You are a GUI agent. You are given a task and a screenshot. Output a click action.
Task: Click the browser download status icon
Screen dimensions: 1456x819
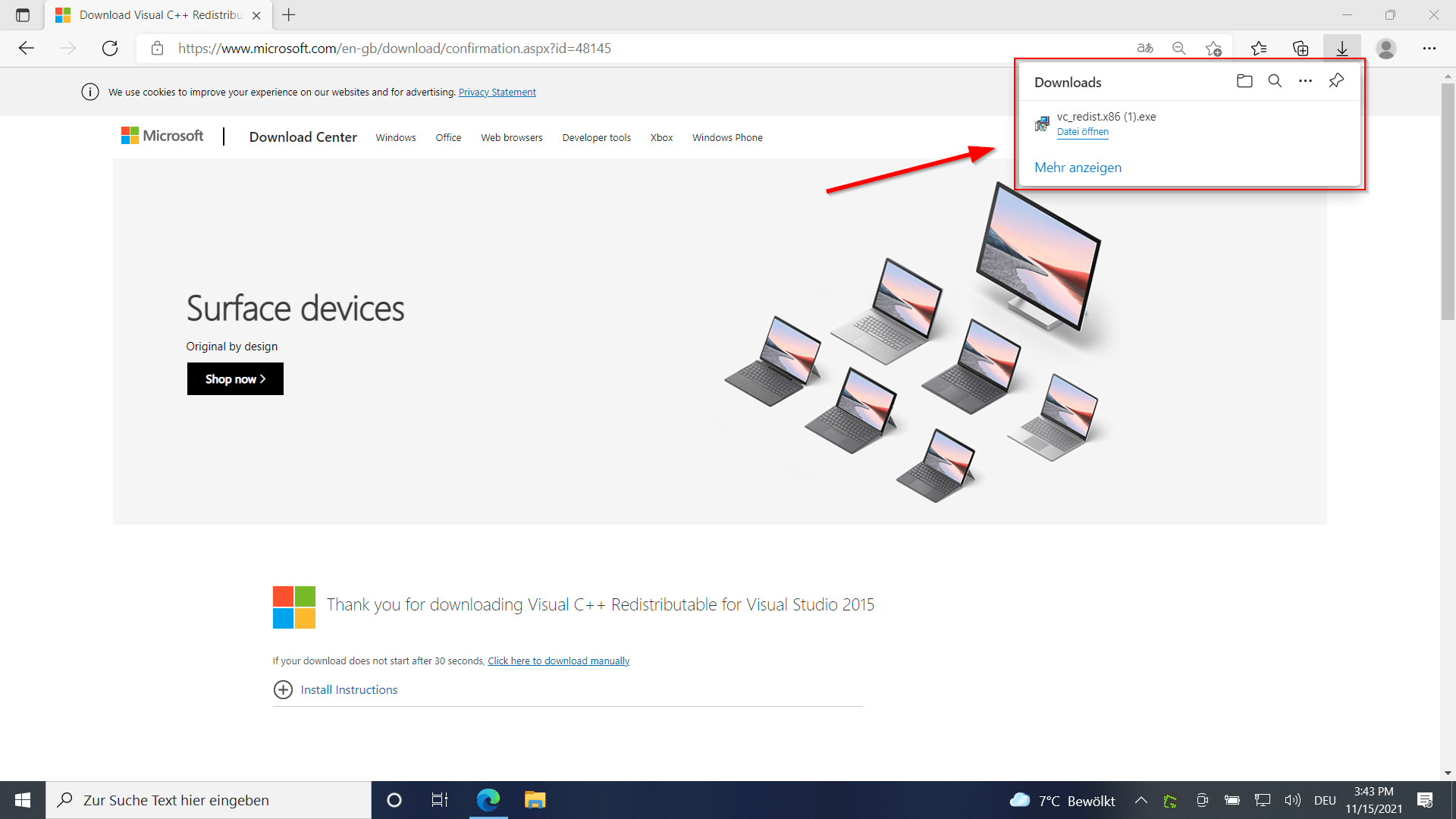pos(1341,47)
